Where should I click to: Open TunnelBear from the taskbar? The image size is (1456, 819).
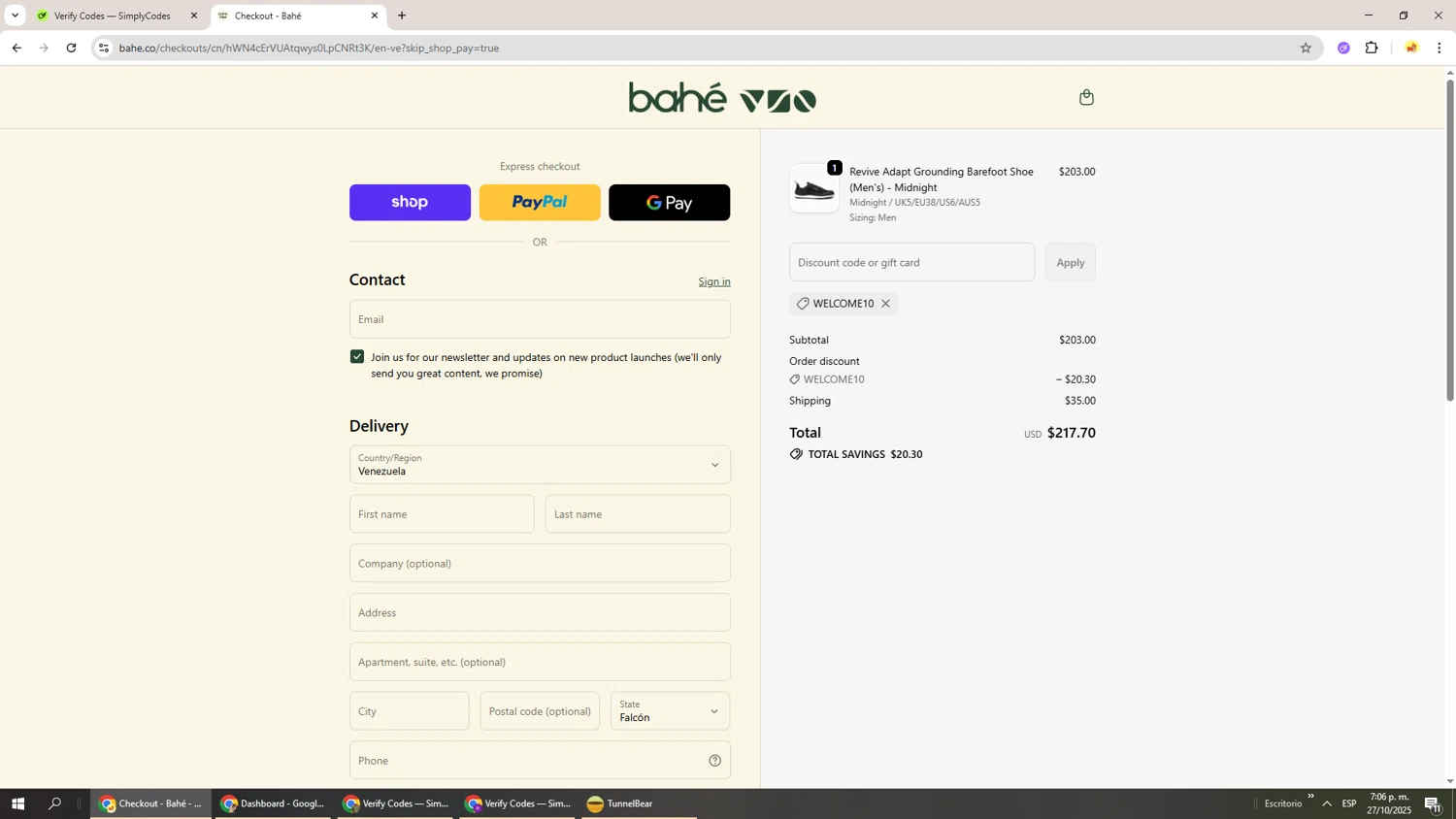(x=639, y=803)
